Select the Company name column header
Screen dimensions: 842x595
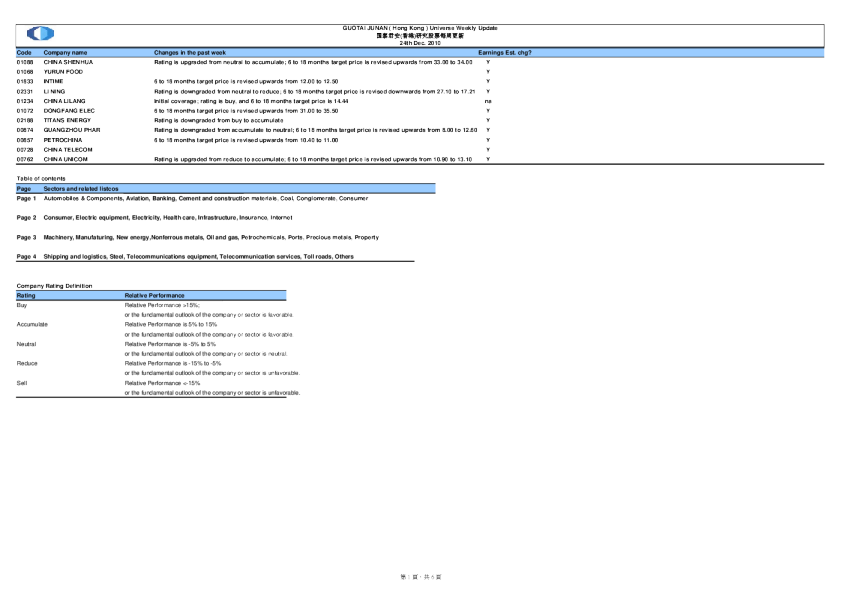(66, 52)
